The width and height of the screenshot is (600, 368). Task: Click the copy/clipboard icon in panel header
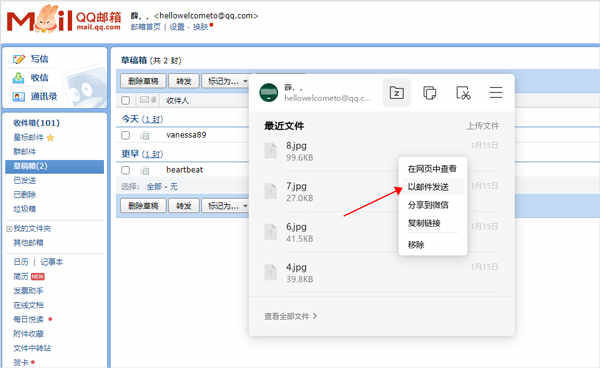coord(429,93)
